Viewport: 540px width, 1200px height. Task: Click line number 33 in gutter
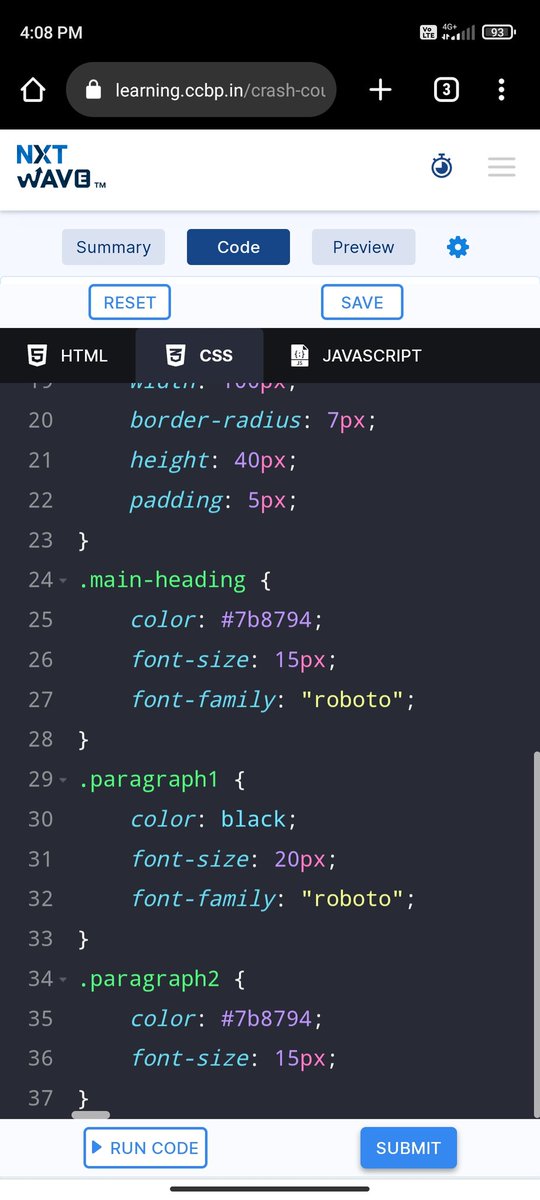40,938
